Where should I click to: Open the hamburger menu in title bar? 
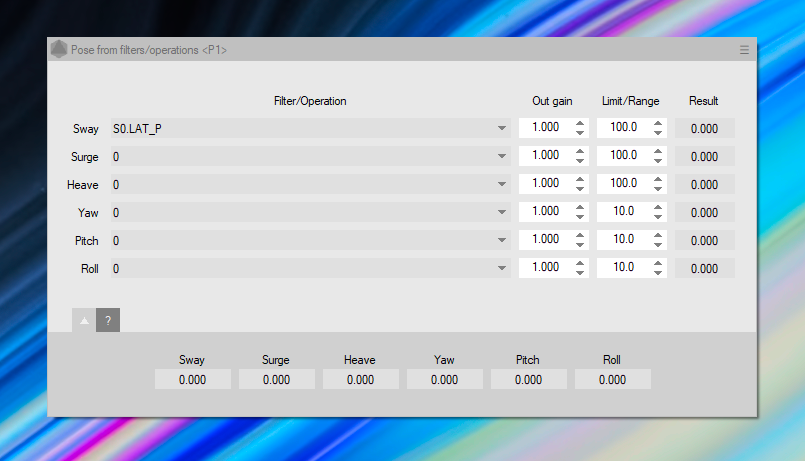pos(744,50)
